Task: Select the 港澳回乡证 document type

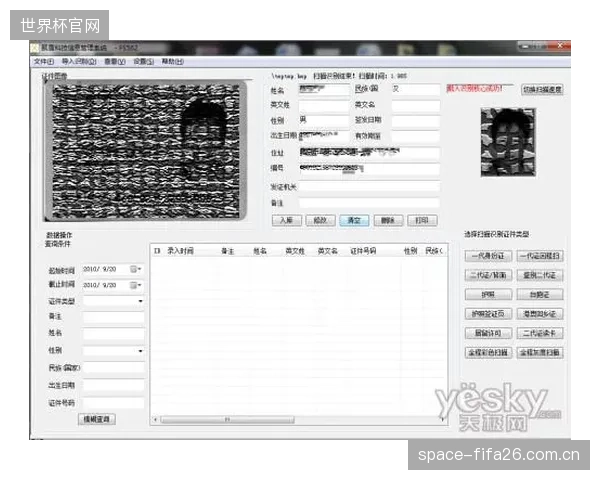Action: [x=540, y=314]
